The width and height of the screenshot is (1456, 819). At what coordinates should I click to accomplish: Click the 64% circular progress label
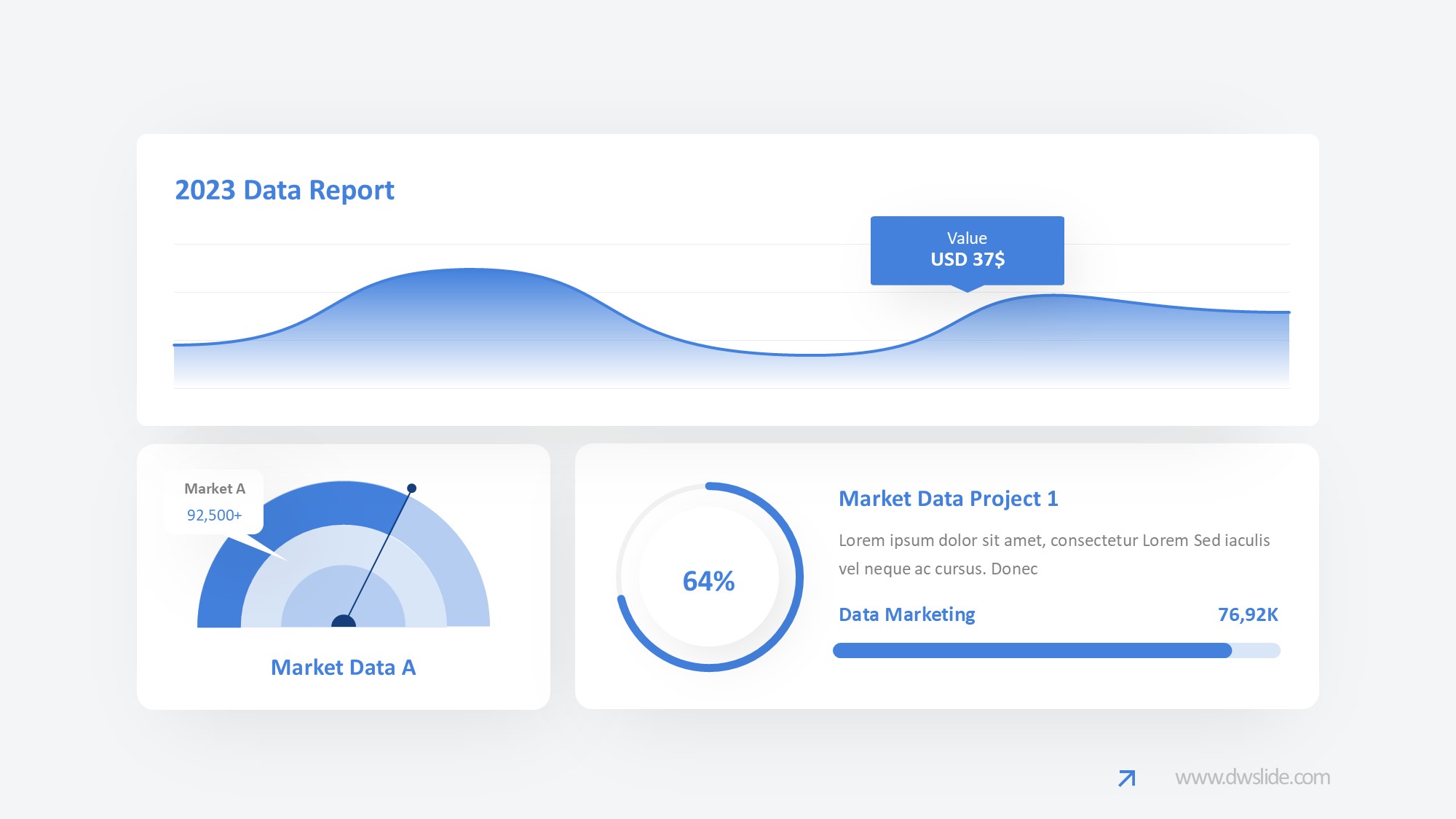pyautogui.click(x=708, y=581)
